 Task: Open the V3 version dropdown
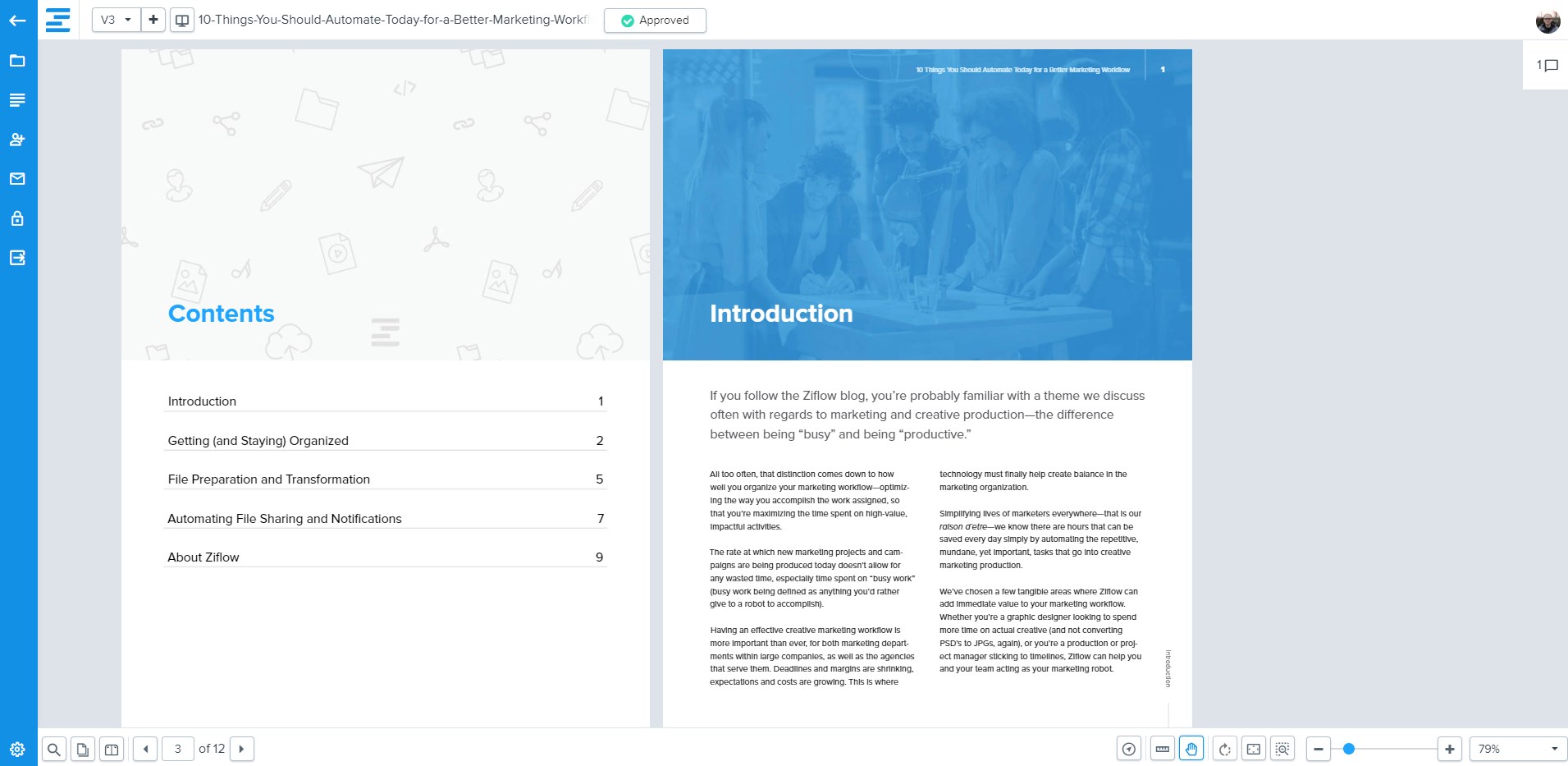(x=115, y=20)
